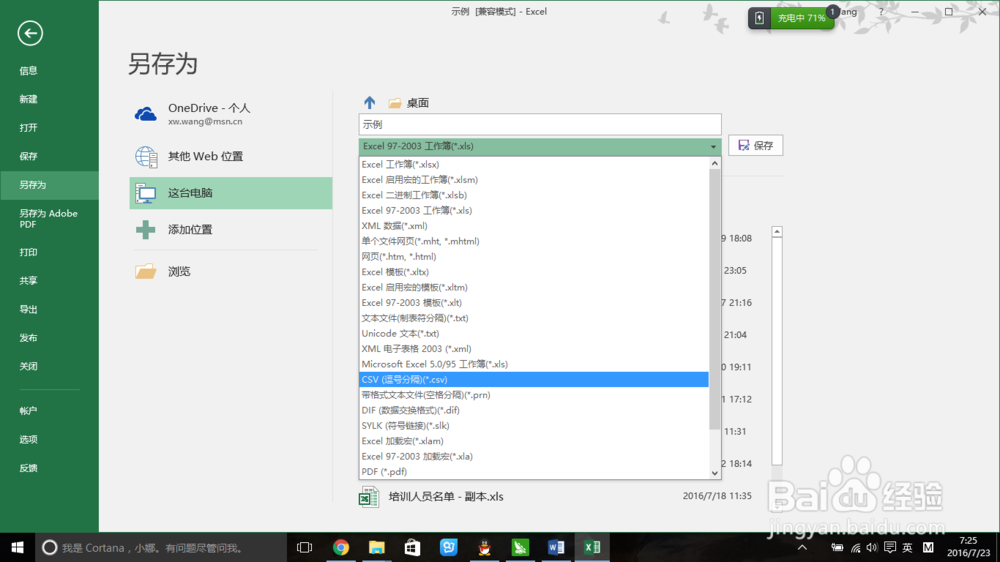The height and width of the screenshot is (562, 1000).
Task: Click the Other Web Locations globe icon
Action: click(145, 157)
